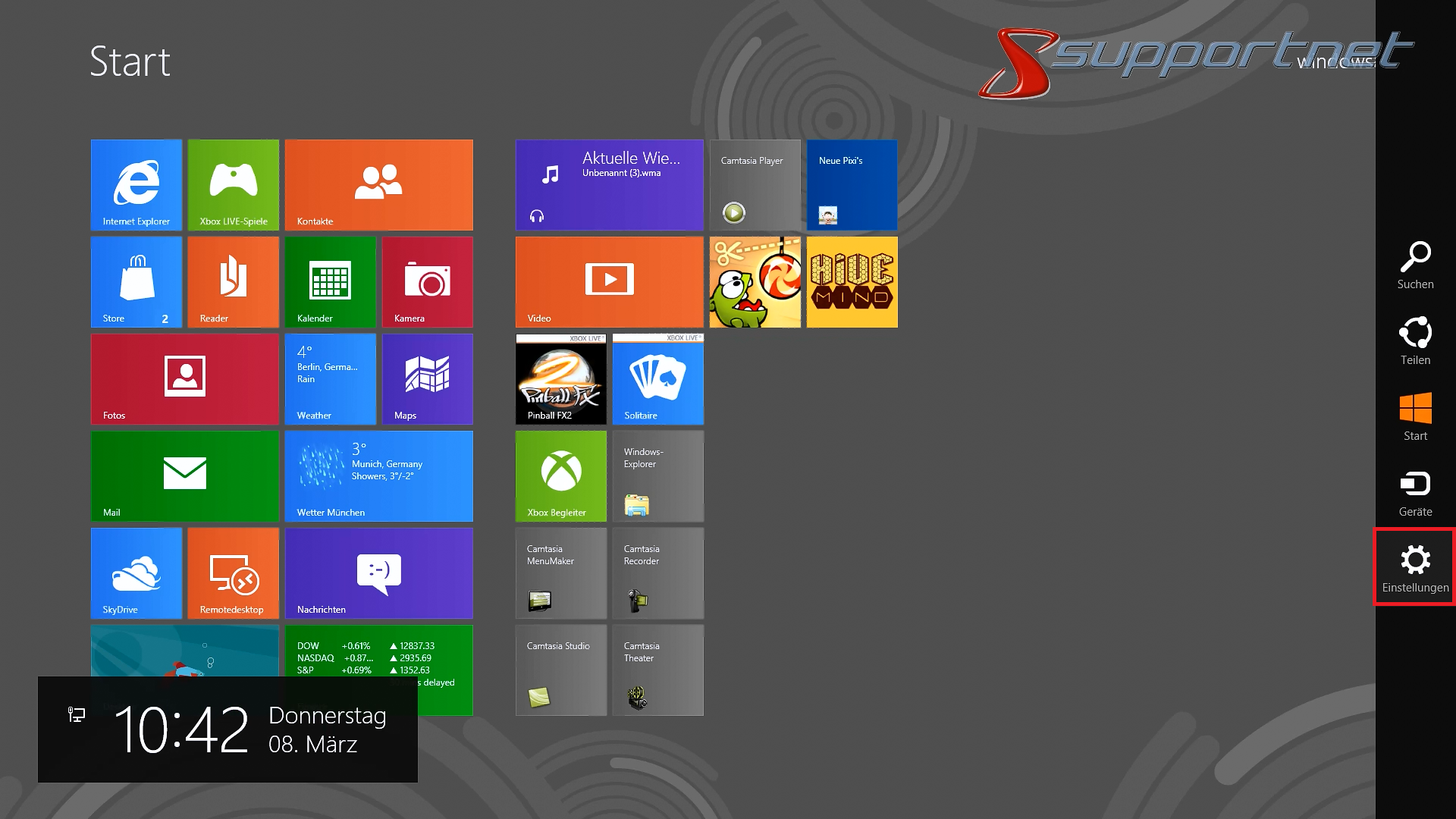This screenshot has width=1456, height=819.
Task: Launch the Remotedesktop tile
Action: click(234, 573)
